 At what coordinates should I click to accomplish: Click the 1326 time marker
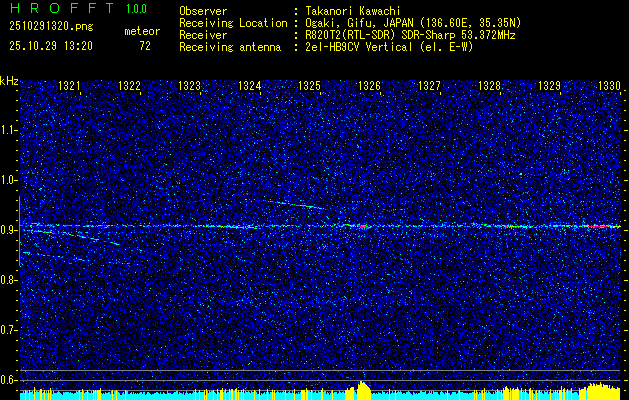point(369,86)
